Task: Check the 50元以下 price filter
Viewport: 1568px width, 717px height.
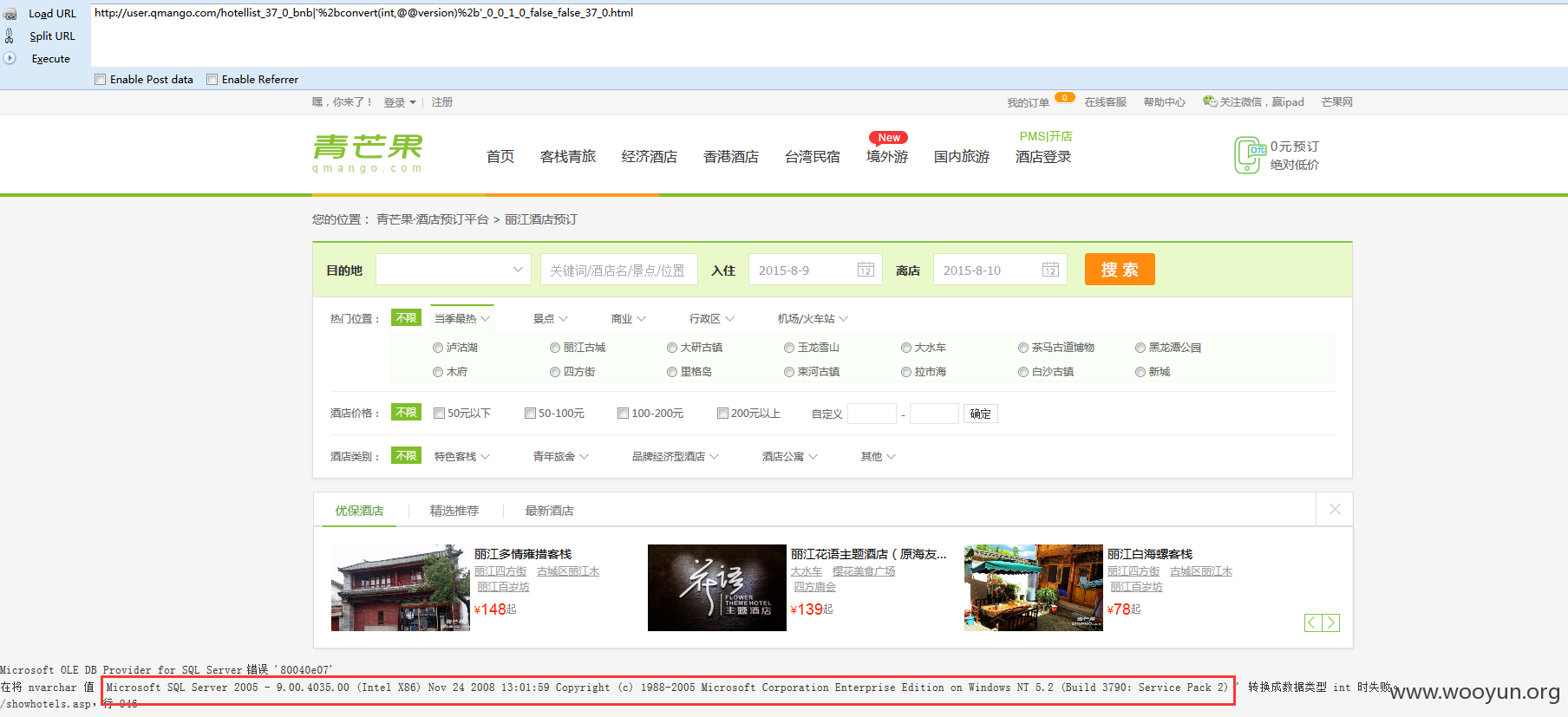Action: click(x=439, y=414)
